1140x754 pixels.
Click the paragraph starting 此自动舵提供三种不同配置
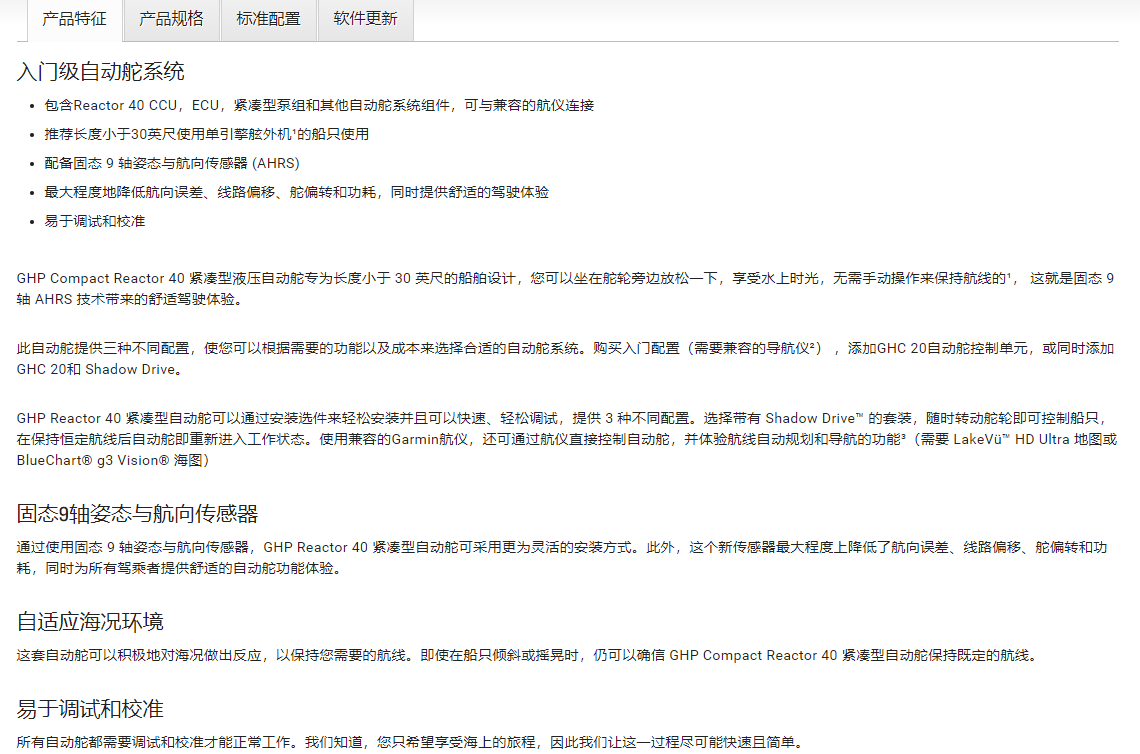tap(565, 358)
